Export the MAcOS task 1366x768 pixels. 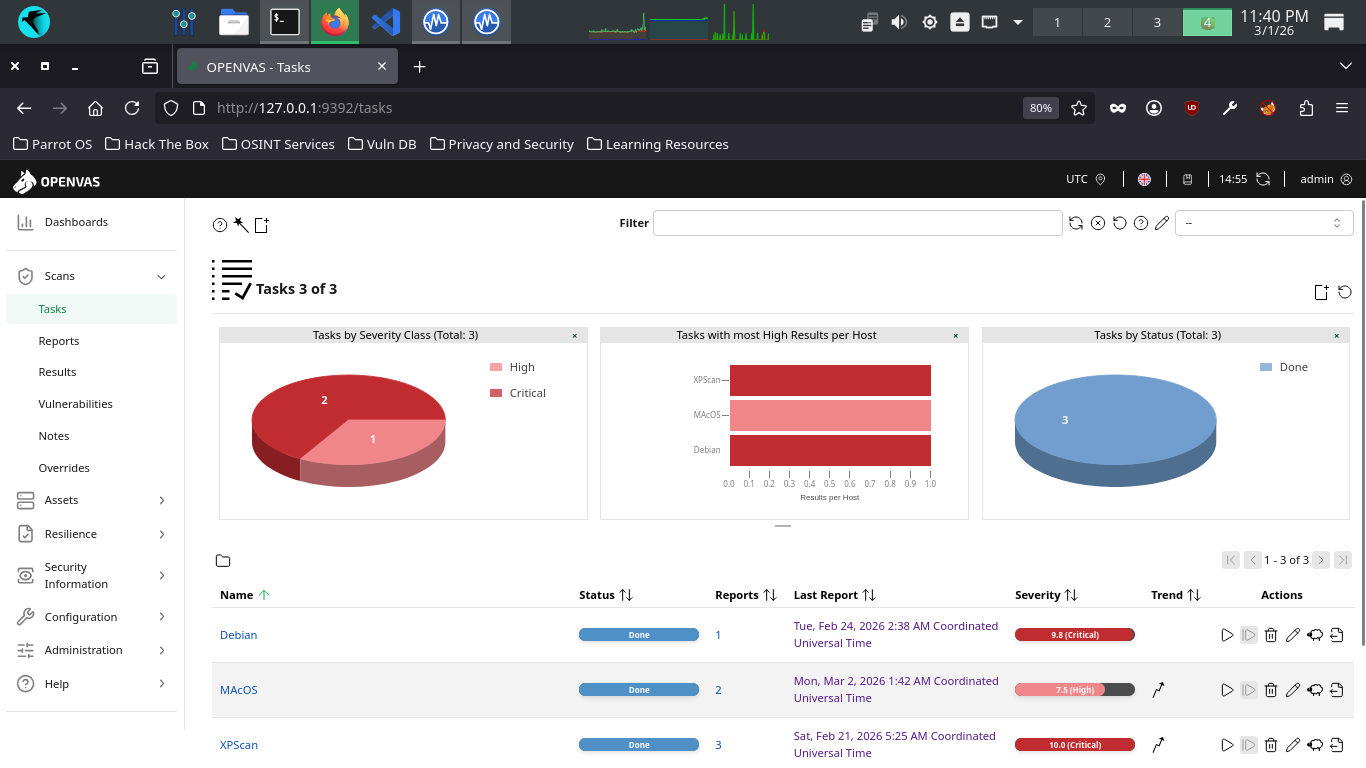[1337, 690]
